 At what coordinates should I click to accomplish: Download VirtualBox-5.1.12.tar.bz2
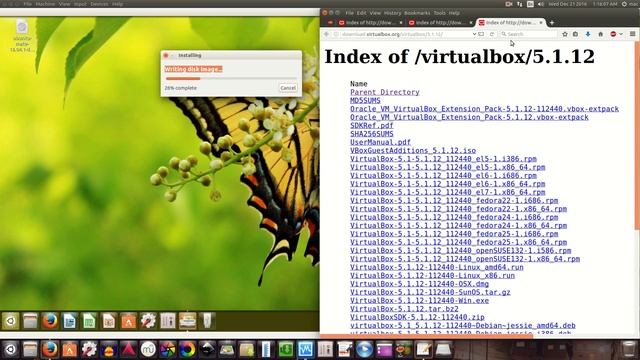click(x=404, y=309)
